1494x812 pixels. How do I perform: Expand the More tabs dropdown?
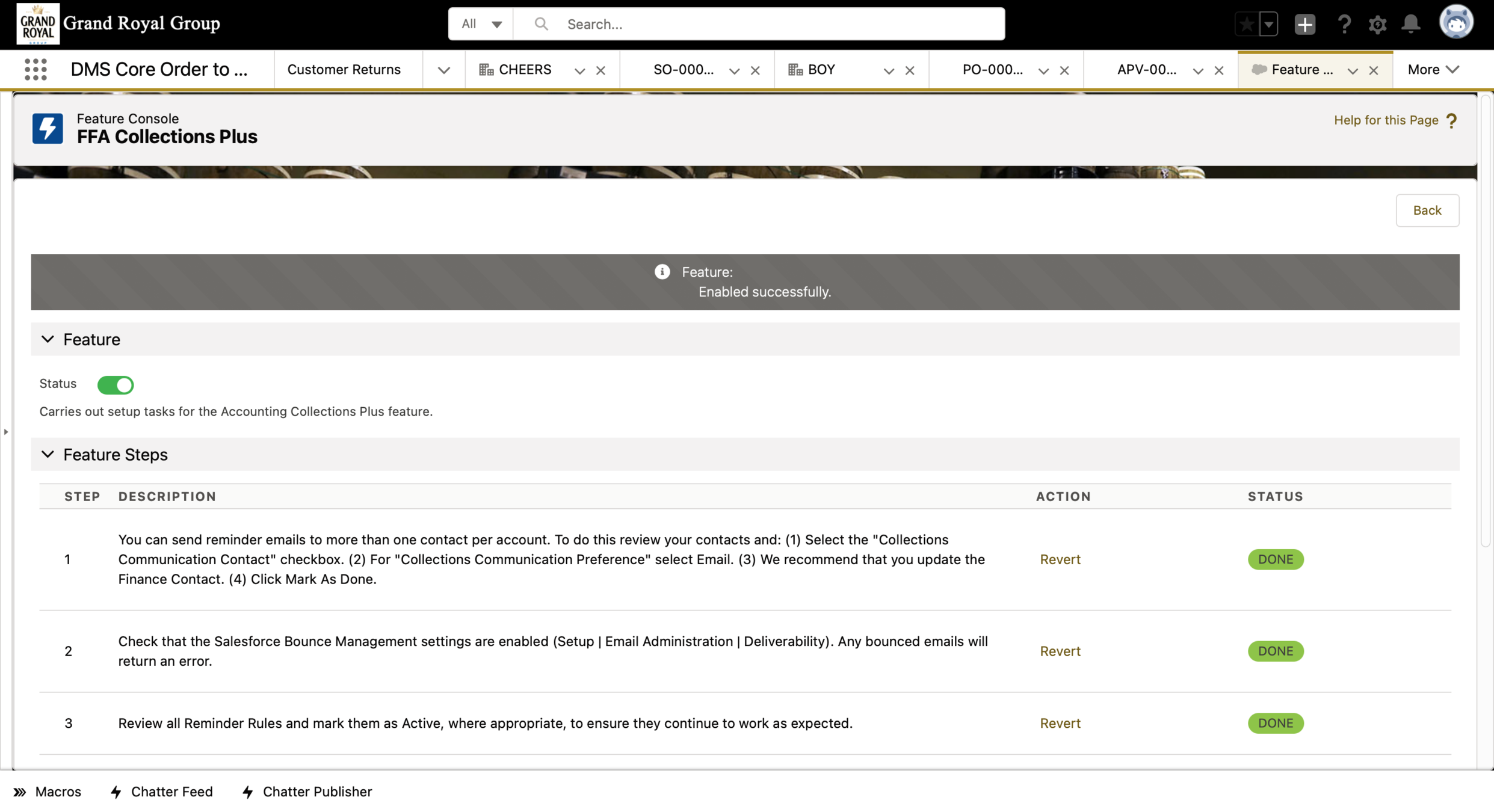tap(1433, 70)
